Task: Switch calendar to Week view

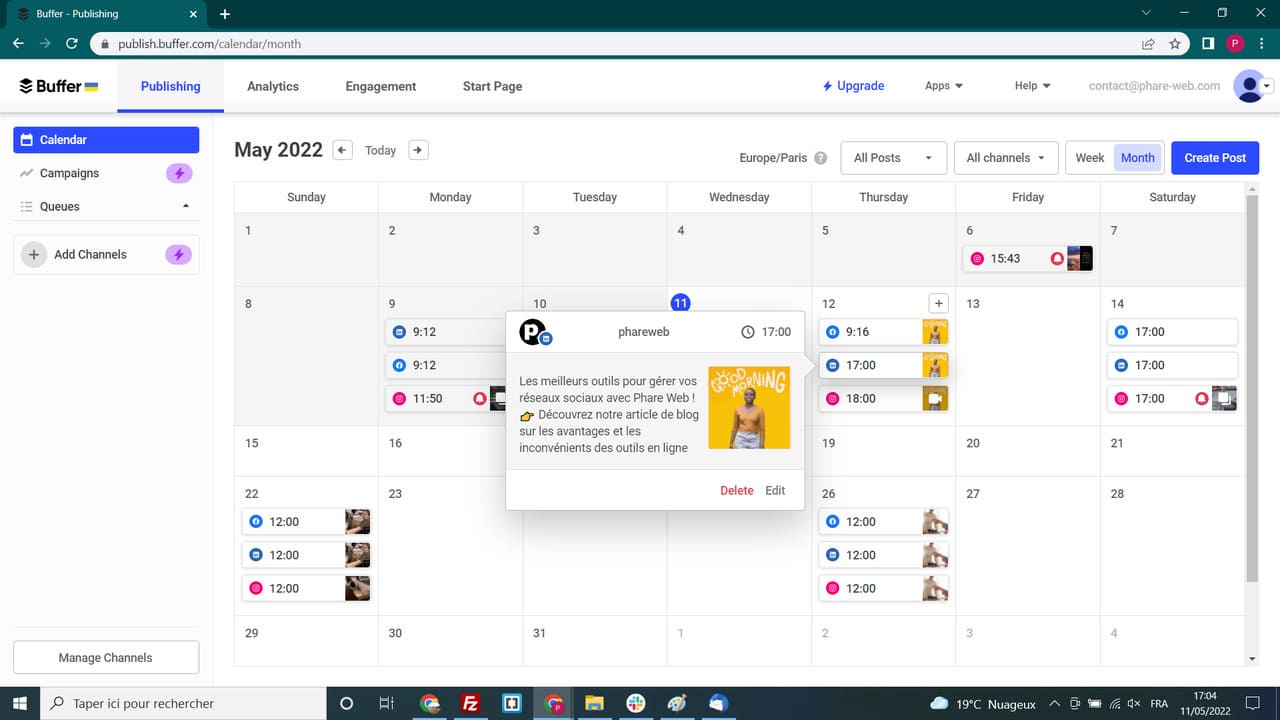Action: 1089,158
